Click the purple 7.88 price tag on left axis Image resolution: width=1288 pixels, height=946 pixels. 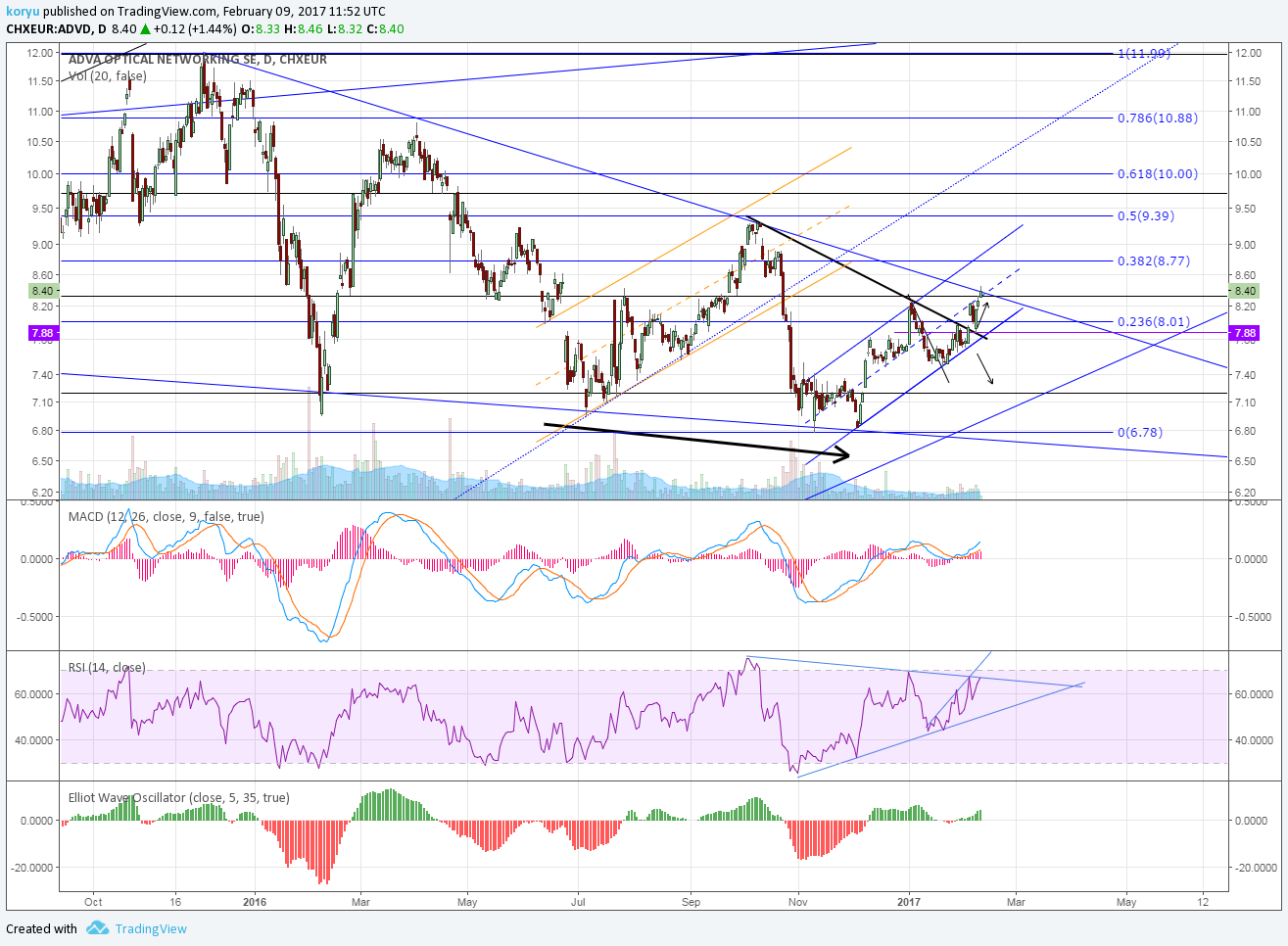42,333
